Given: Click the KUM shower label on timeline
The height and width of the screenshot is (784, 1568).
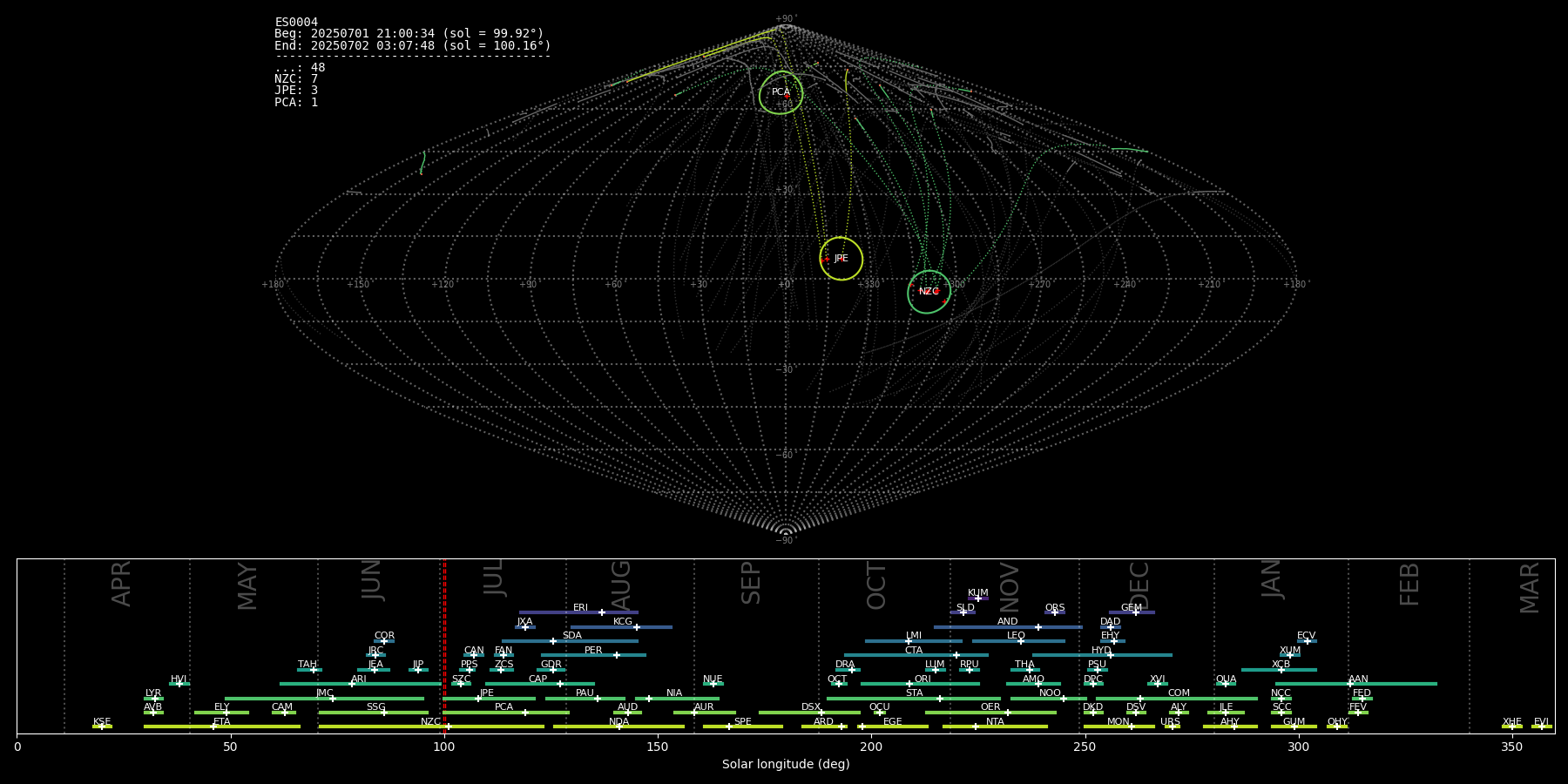Looking at the screenshot, I should [978, 593].
